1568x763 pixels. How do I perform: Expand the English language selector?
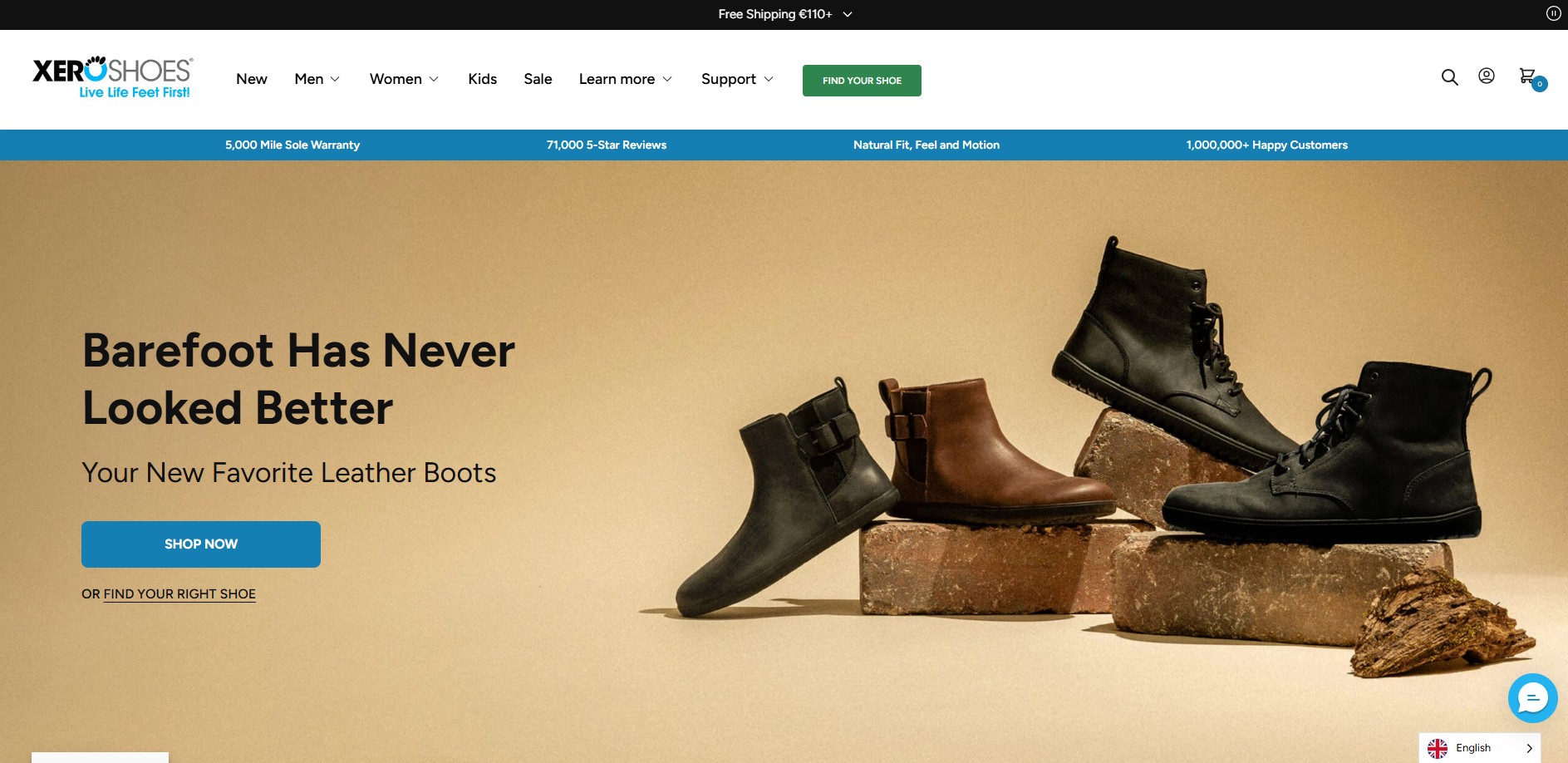click(x=1479, y=747)
